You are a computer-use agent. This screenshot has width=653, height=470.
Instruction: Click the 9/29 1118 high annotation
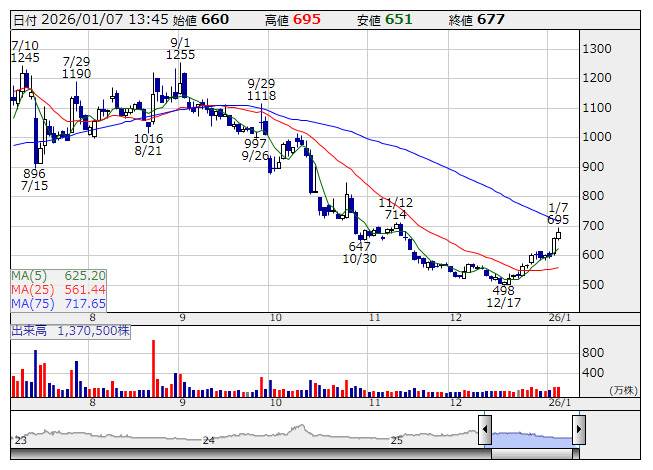coord(261,90)
